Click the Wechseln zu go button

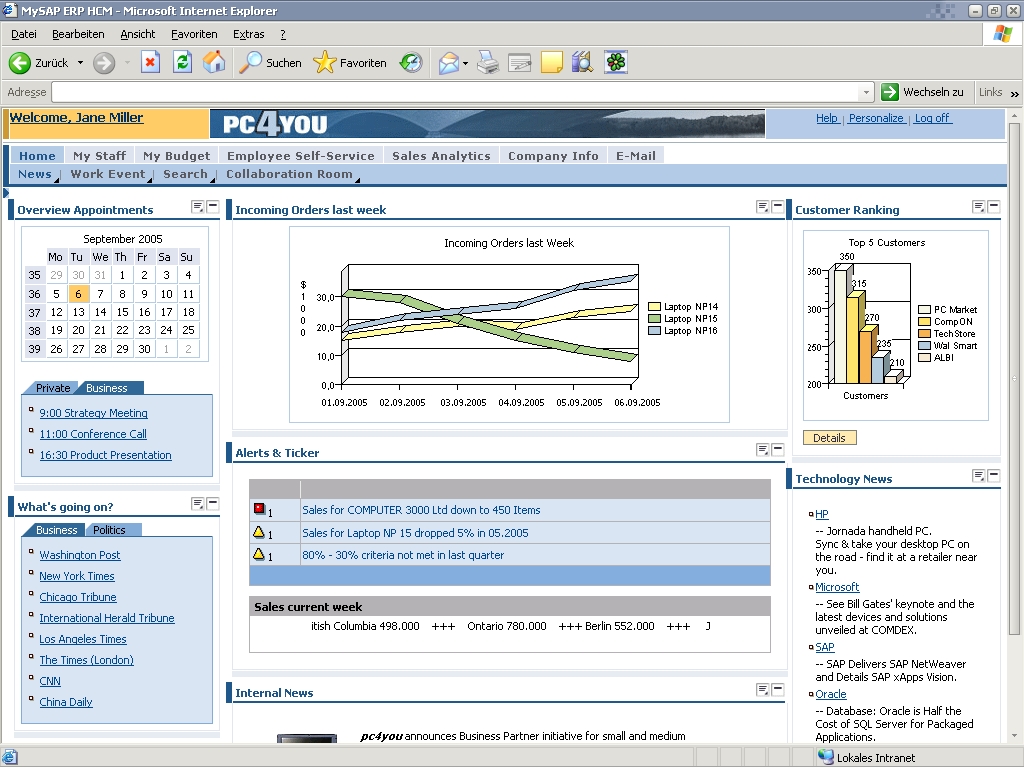[922, 92]
